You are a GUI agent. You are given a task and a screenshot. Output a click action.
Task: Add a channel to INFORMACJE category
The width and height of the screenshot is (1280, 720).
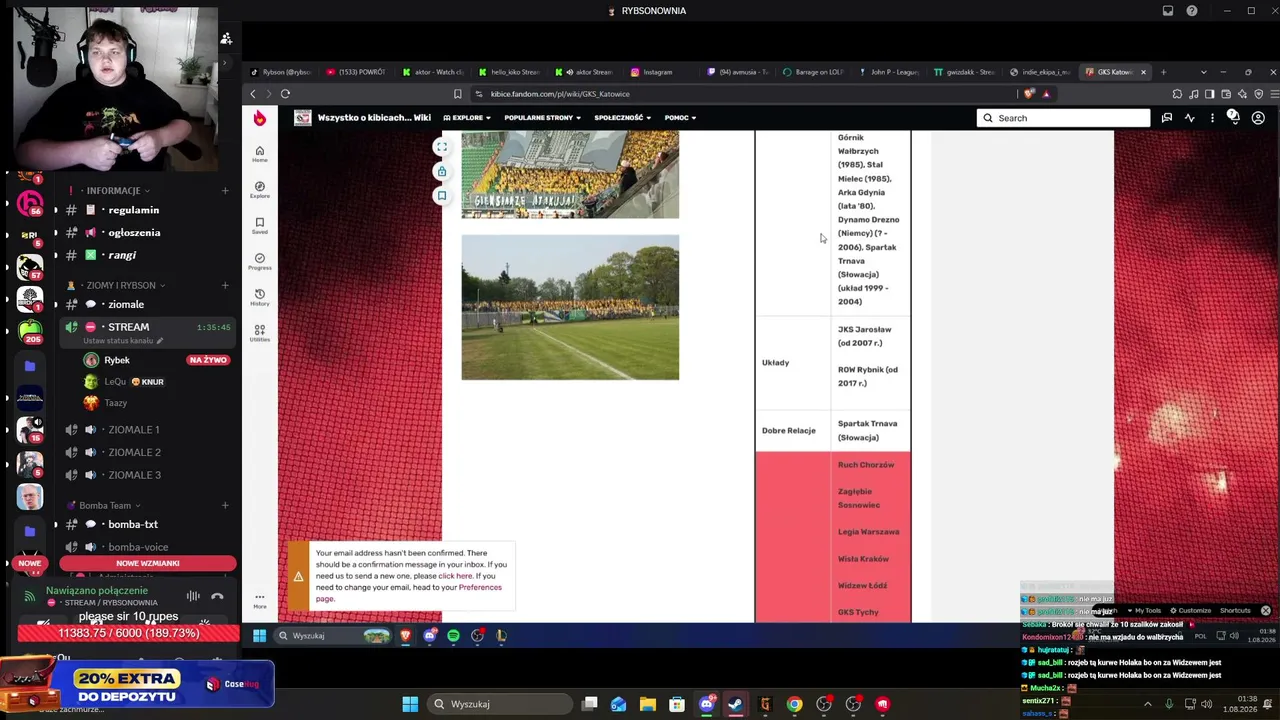225,190
